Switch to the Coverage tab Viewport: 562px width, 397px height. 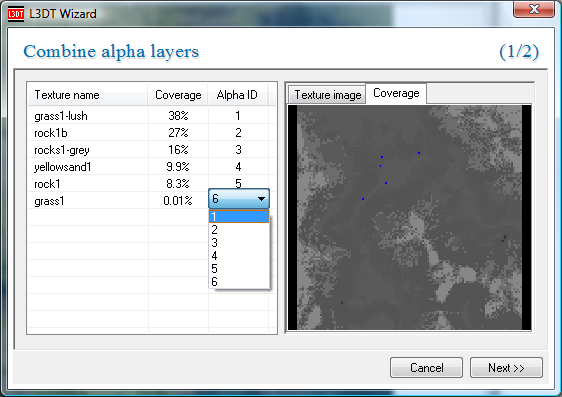(x=396, y=93)
